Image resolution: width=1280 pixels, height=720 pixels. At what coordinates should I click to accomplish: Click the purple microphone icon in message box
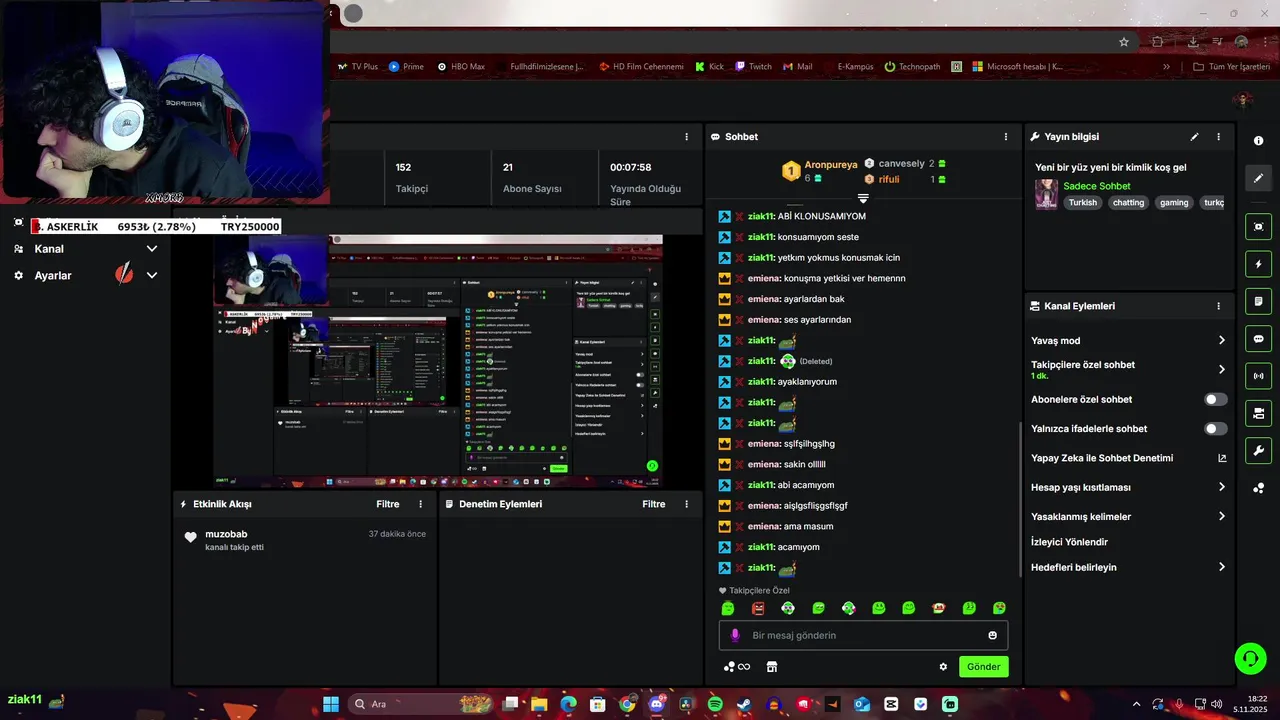tap(735, 635)
